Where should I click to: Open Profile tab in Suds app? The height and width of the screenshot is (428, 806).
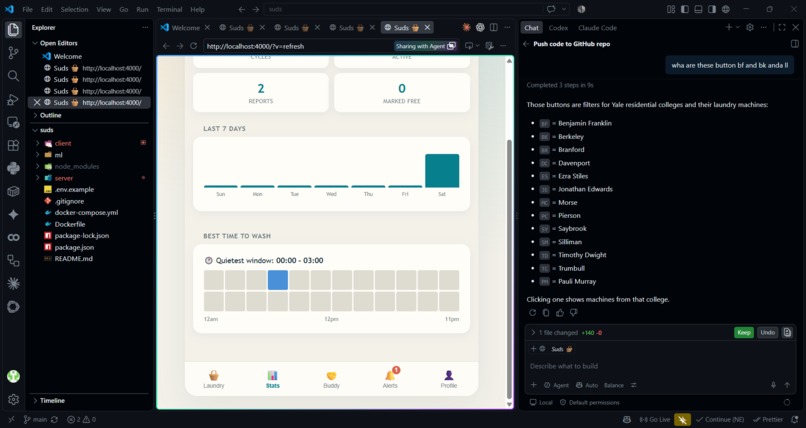[x=449, y=379]
